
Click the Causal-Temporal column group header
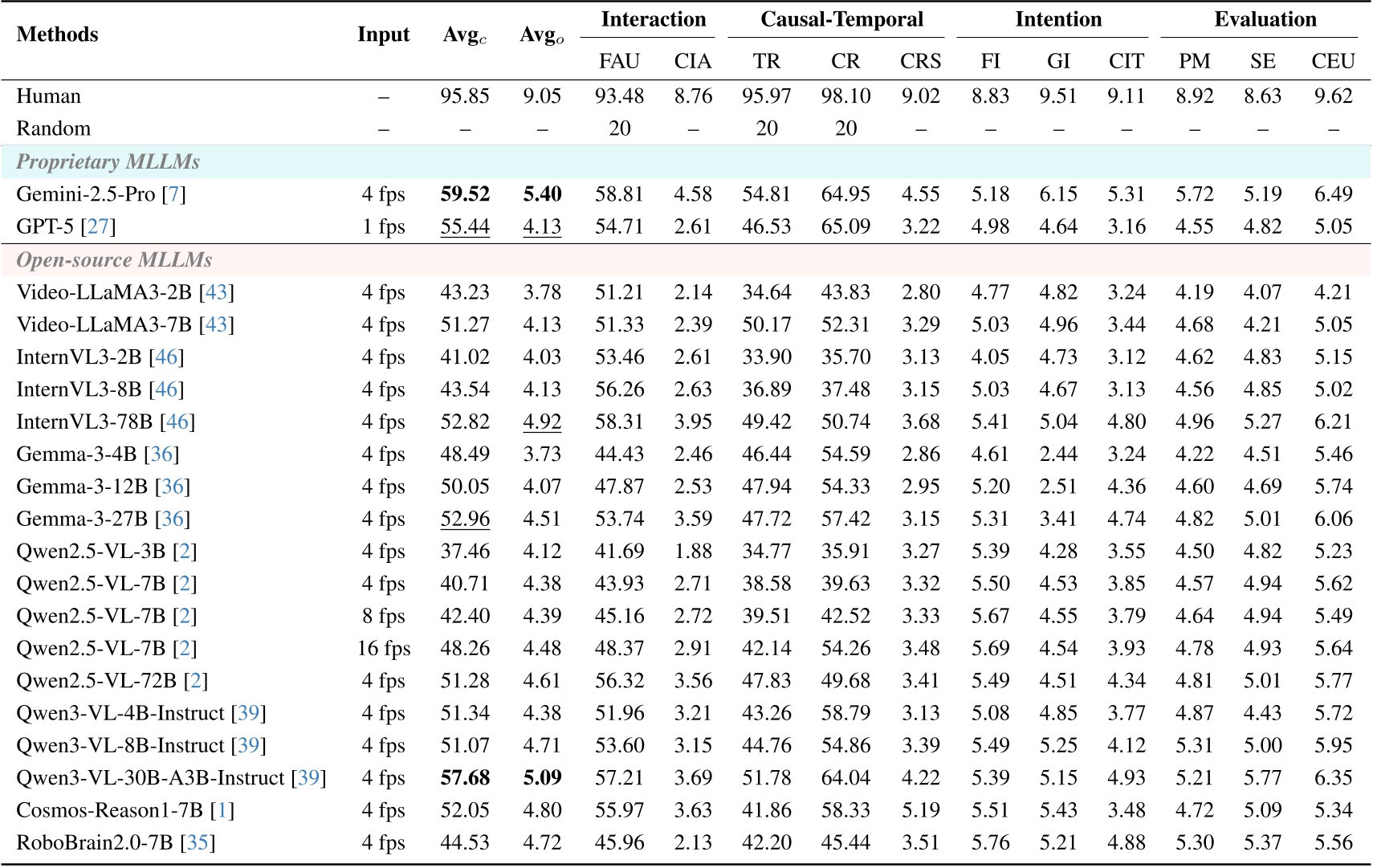841,19
